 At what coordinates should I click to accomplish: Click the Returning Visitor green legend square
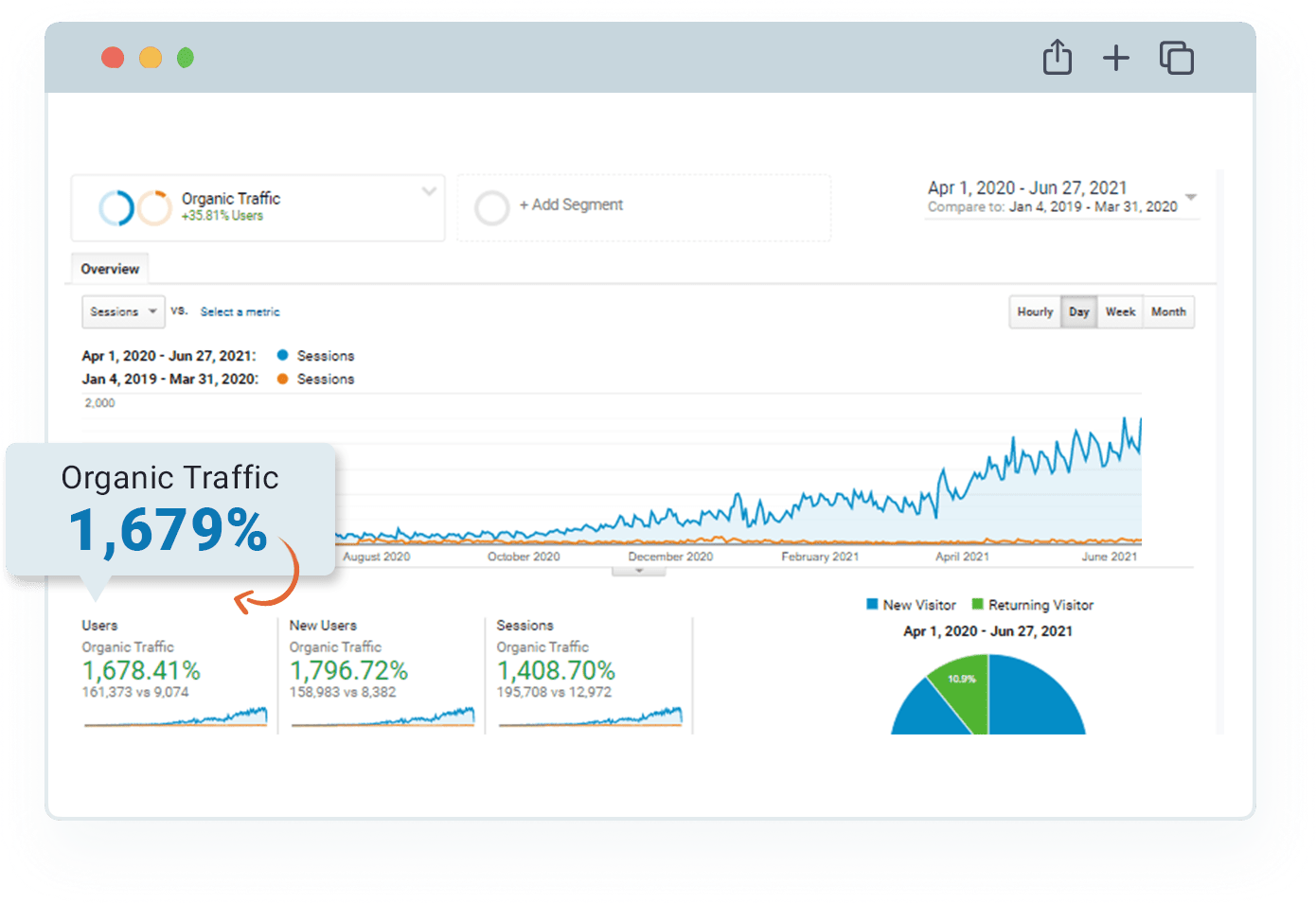[978, 604]
